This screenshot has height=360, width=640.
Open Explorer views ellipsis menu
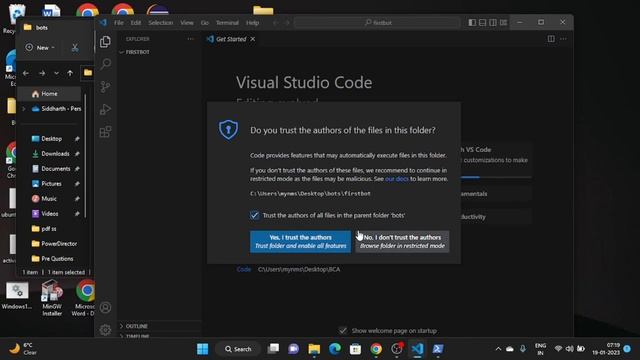coord(190,39)
